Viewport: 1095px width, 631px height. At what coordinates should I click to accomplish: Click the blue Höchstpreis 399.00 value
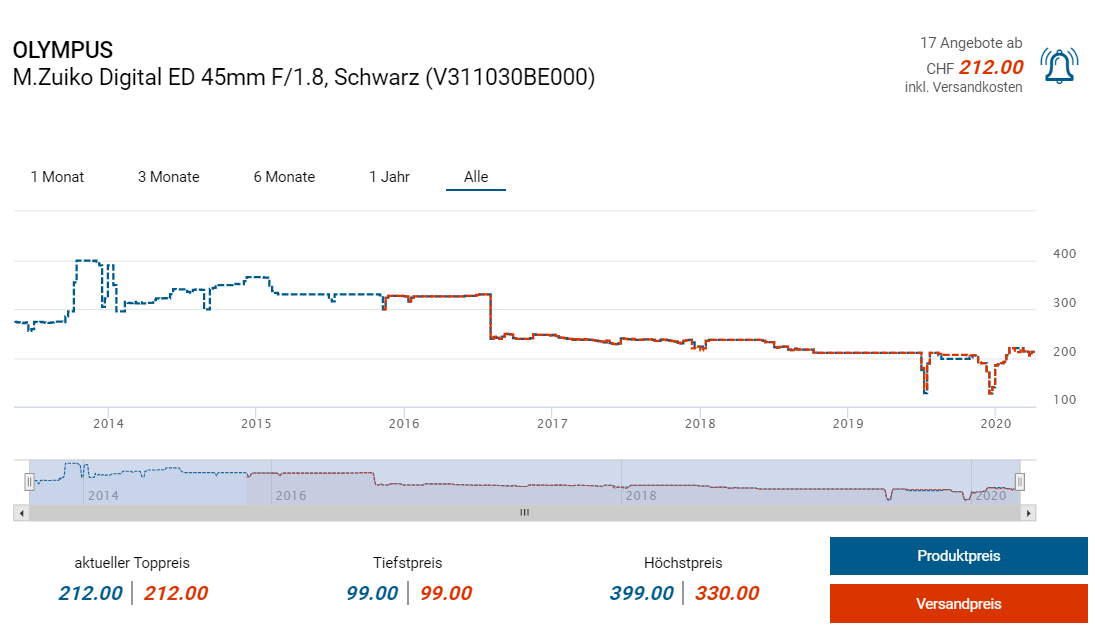(641, 593)
